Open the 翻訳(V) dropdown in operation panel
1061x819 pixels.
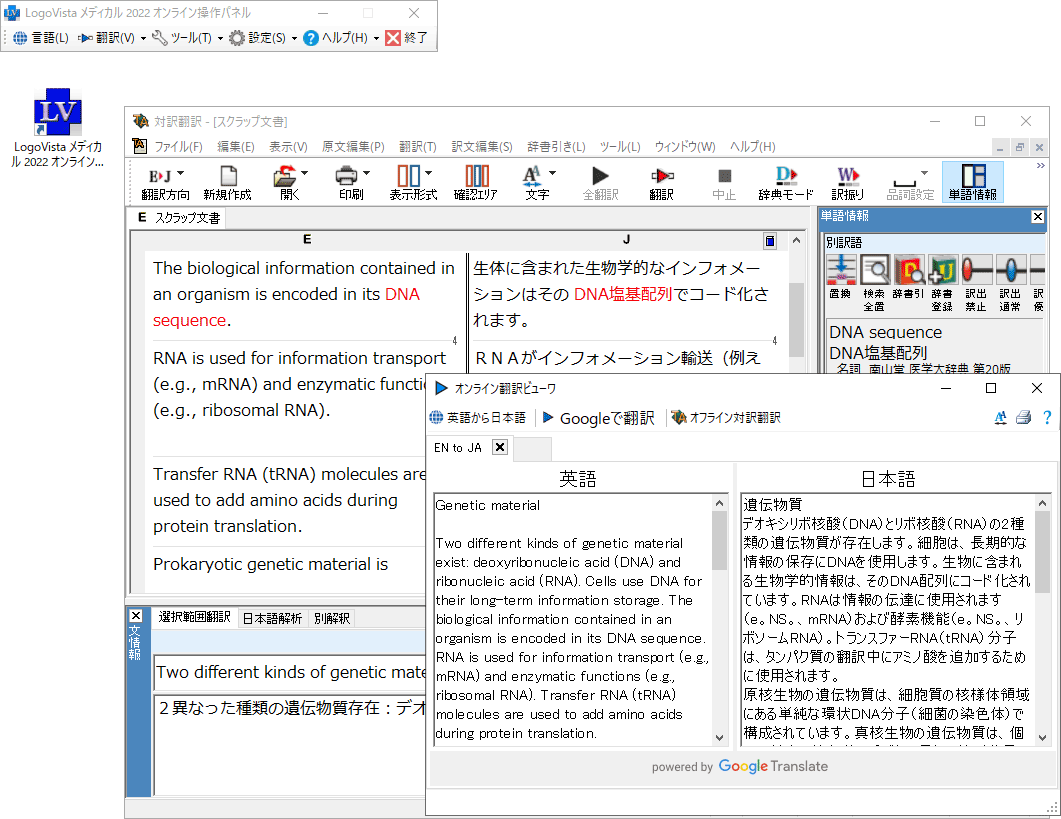[x=143, y=39]
